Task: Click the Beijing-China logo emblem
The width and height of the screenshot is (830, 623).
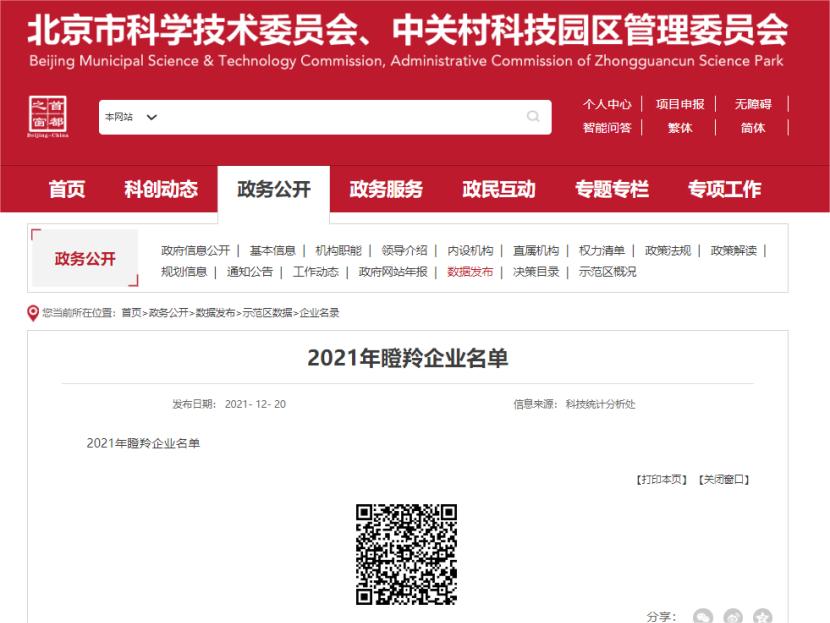Action: pyautogui.click(x=48, y=116)
